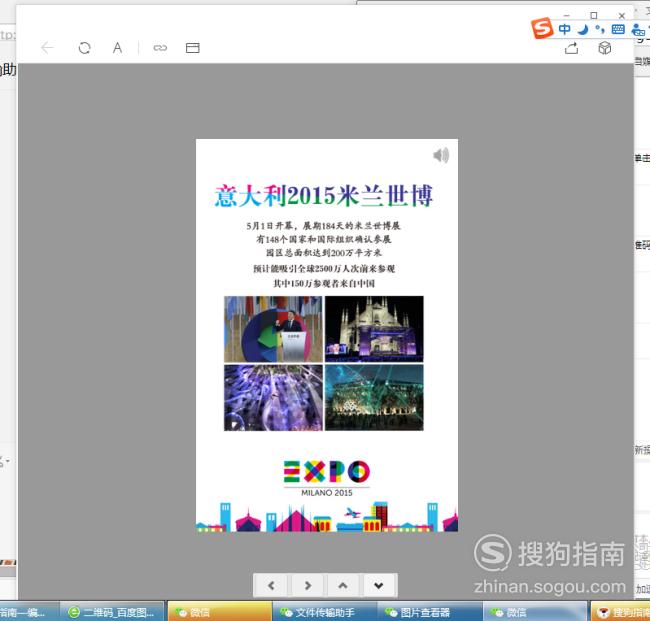Open the Sogou input user account icon
The image size is (650, 621).
[x=638, y=29]
